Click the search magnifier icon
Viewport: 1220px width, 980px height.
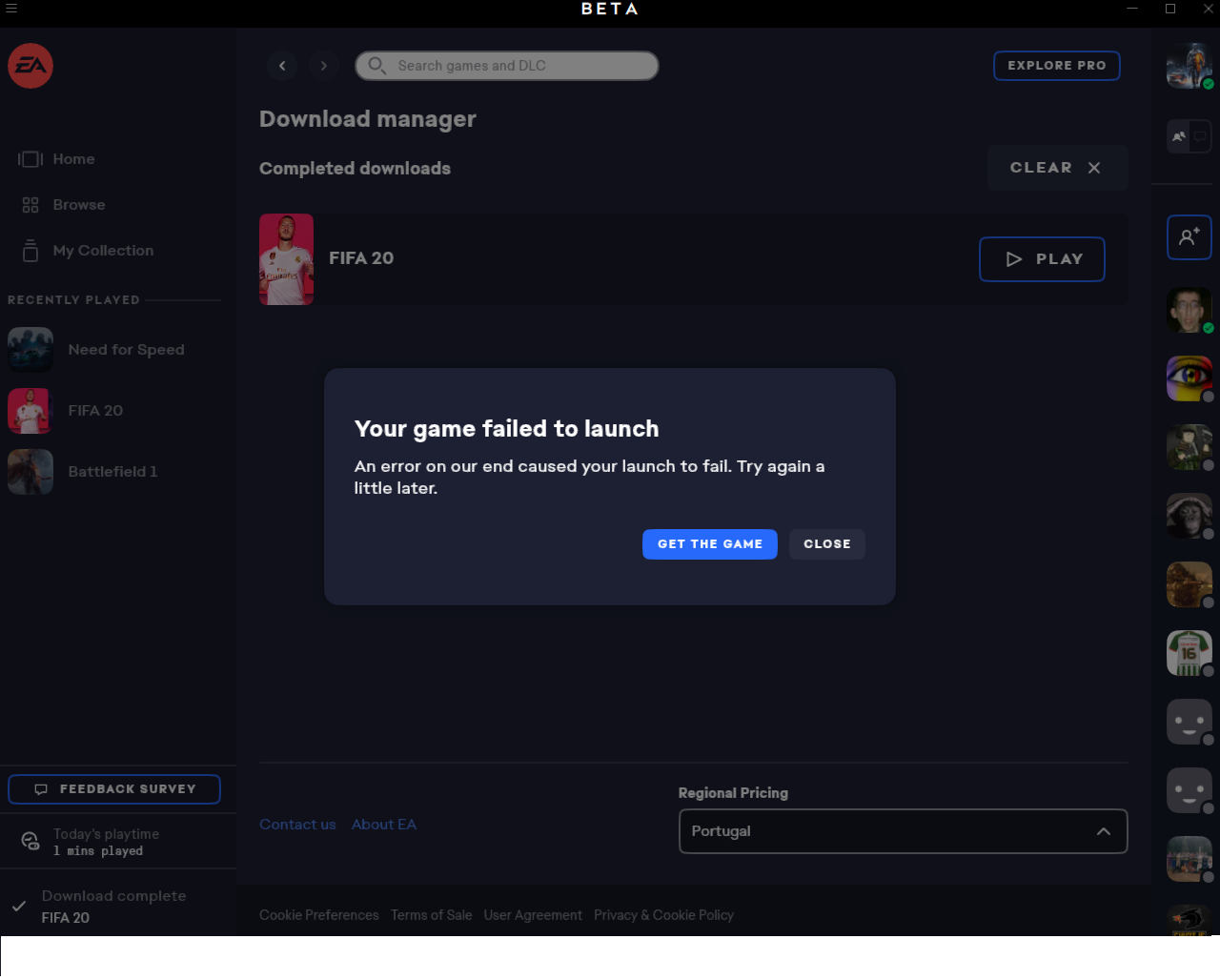coord(377,66)
